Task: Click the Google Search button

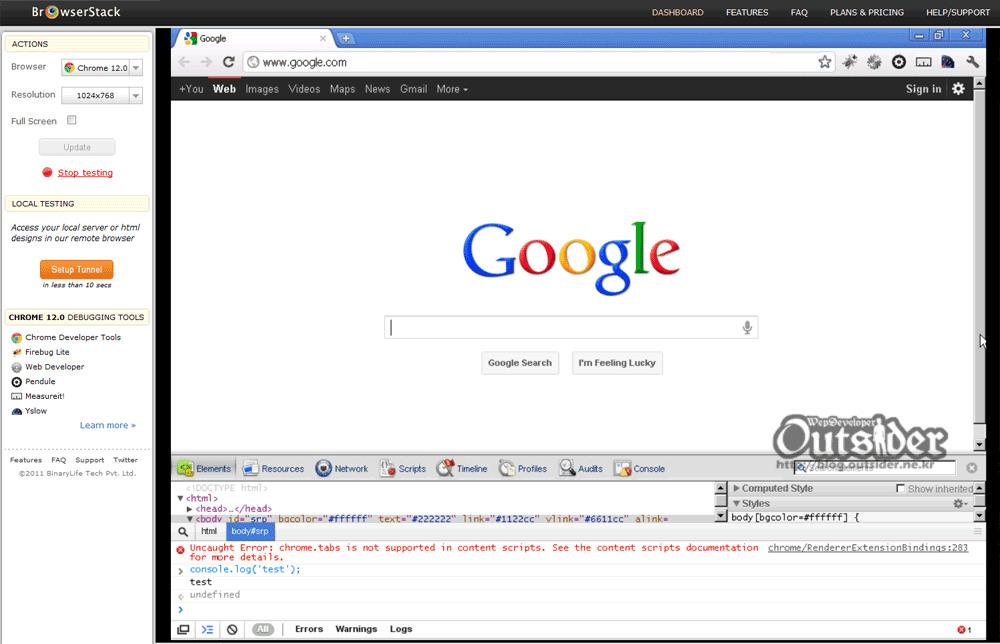Action: coord(520,363)
